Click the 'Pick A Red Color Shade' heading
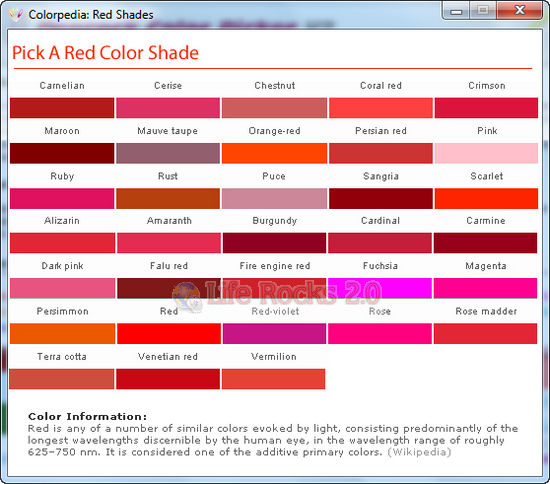Image resolution: width=550 pixels, height=484 pixels. 105,53
